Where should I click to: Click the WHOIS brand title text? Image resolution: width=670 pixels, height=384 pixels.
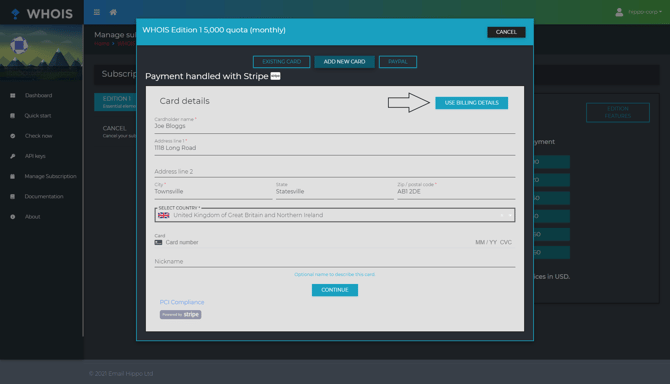(x=50, y=14)
